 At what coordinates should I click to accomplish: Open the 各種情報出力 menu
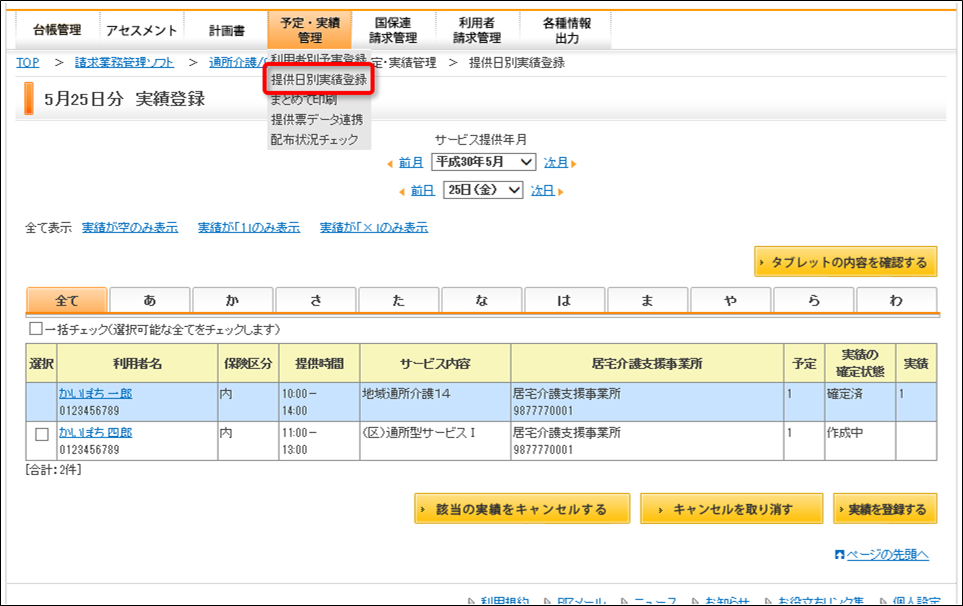(x=566, y=30)
